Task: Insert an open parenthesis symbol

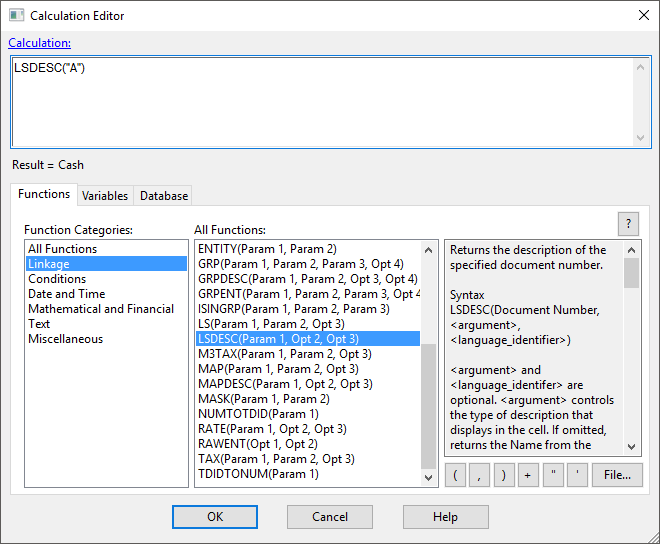Action: [x=456, y=475]
